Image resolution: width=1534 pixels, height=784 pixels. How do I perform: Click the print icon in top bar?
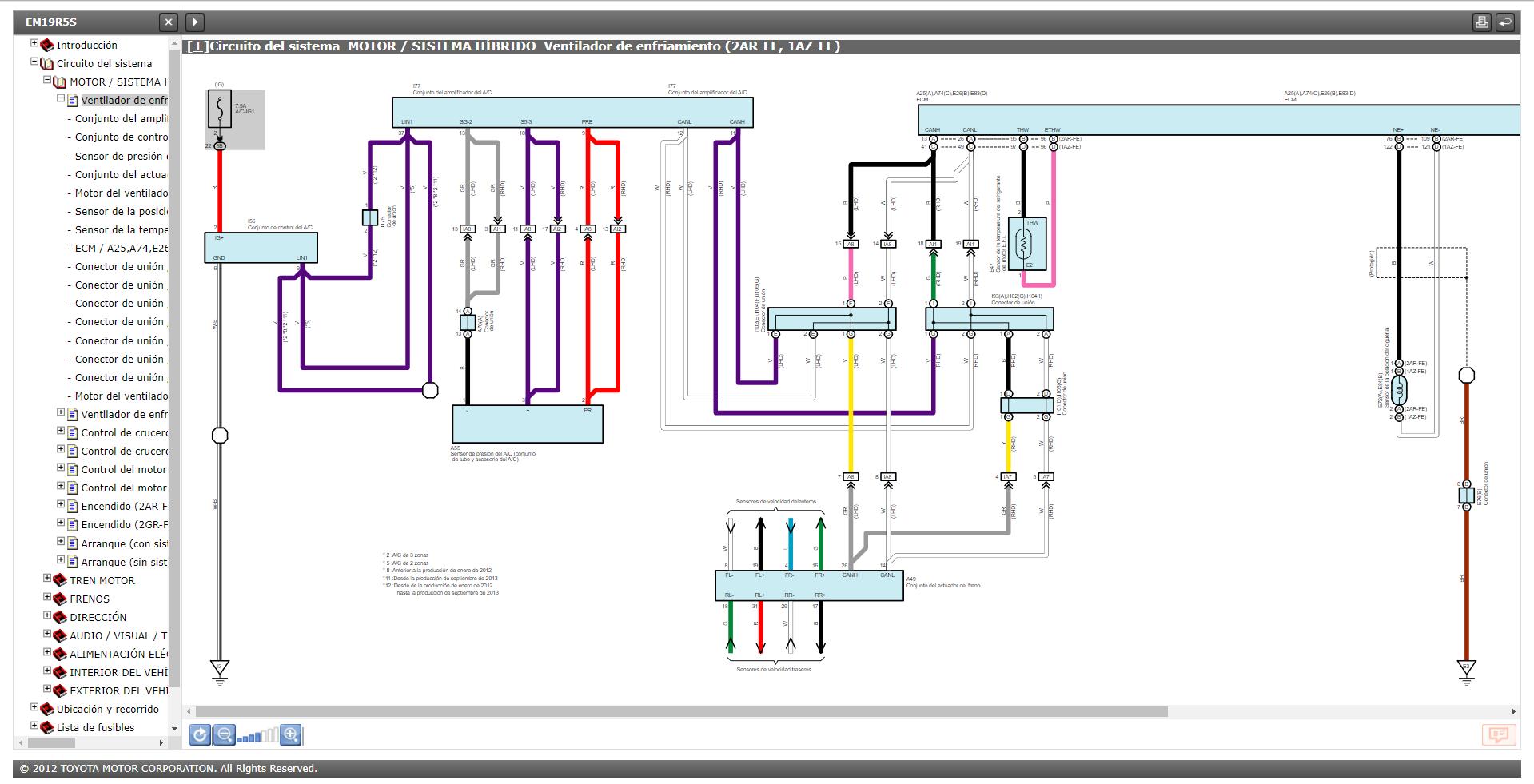1481,22
